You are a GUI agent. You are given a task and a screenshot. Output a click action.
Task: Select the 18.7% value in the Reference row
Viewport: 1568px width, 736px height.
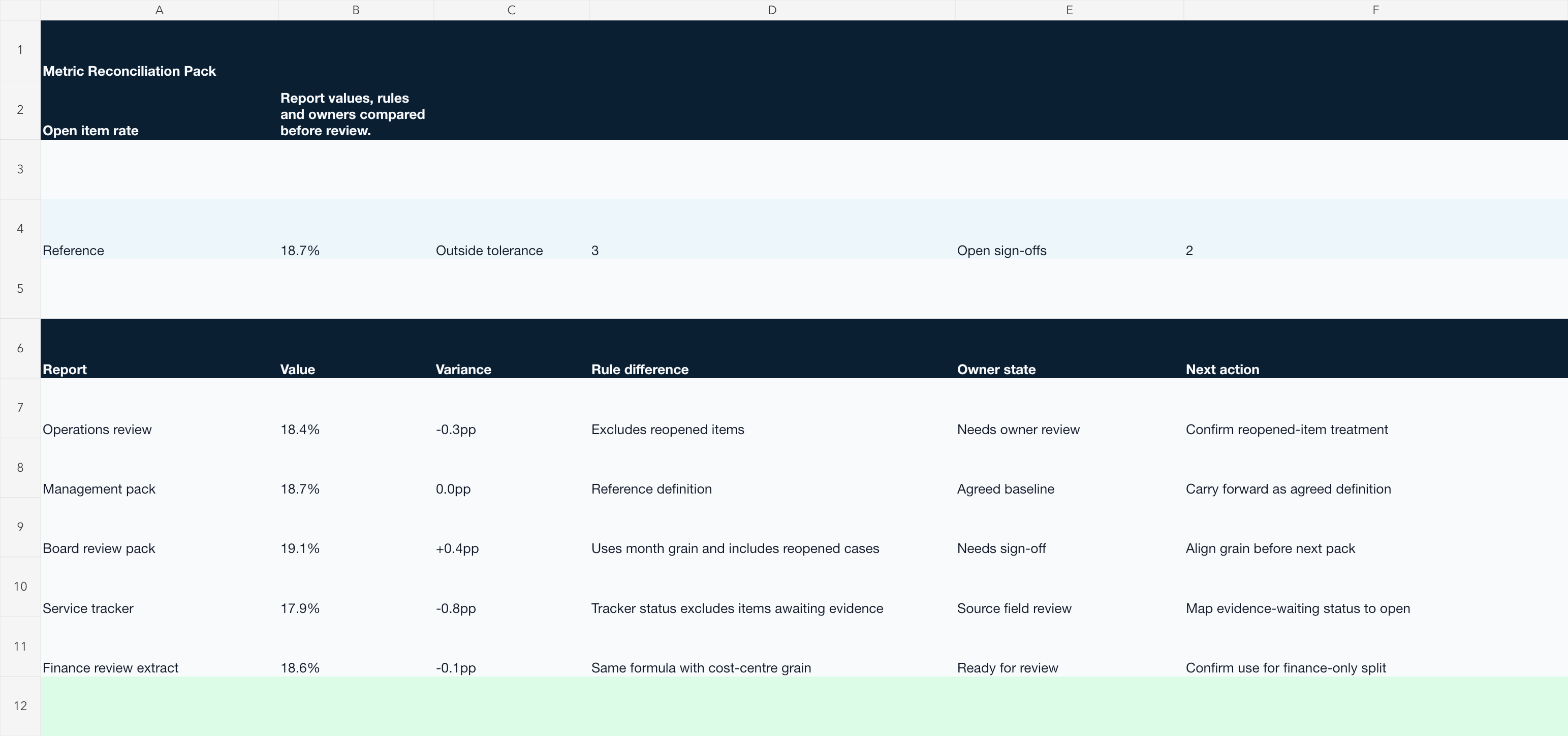[356, 229]
